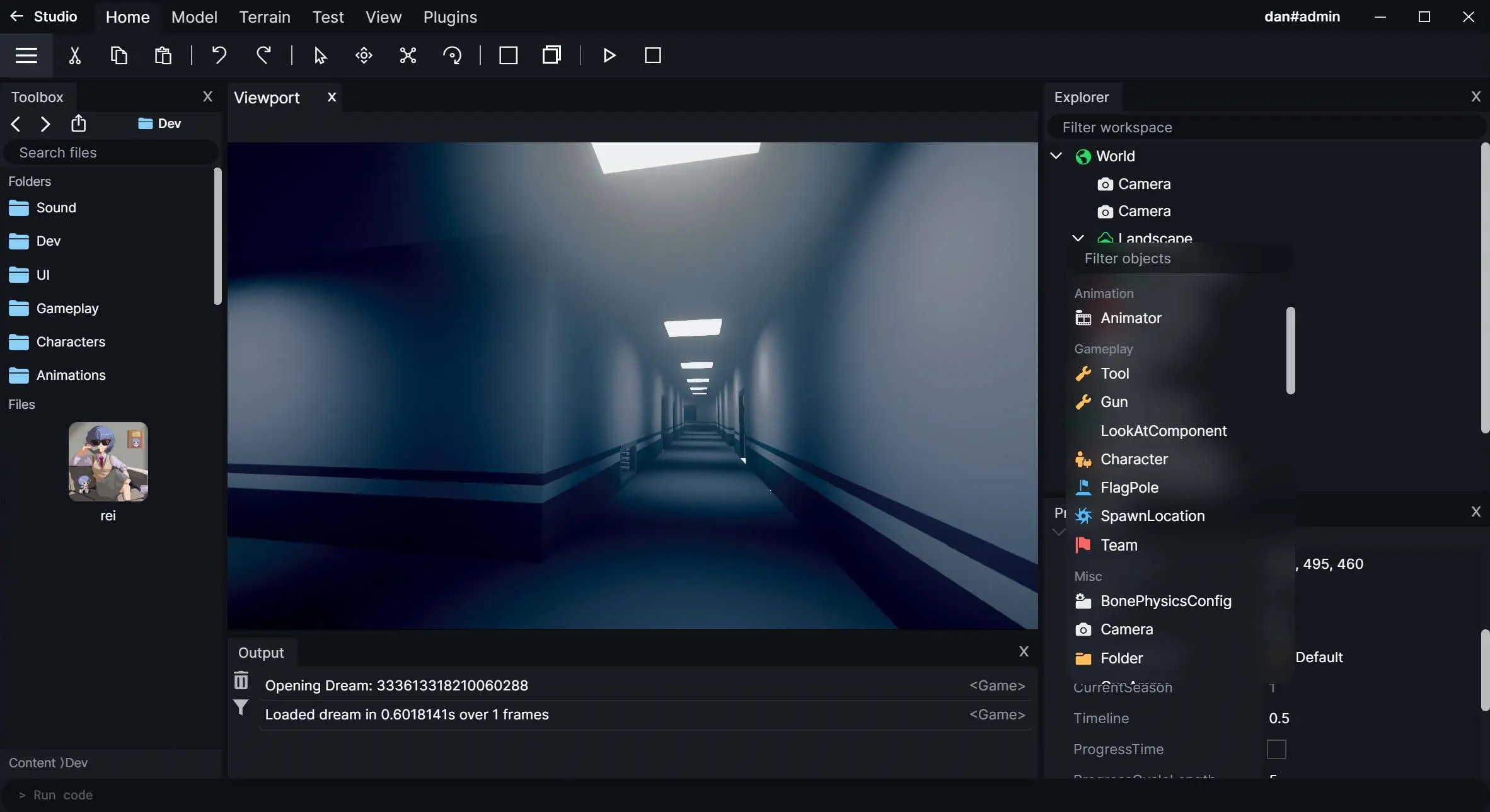This screenshot has height=812, width=1490.
Task: Click the rei file thumbnail
Action: pos(108,462)
